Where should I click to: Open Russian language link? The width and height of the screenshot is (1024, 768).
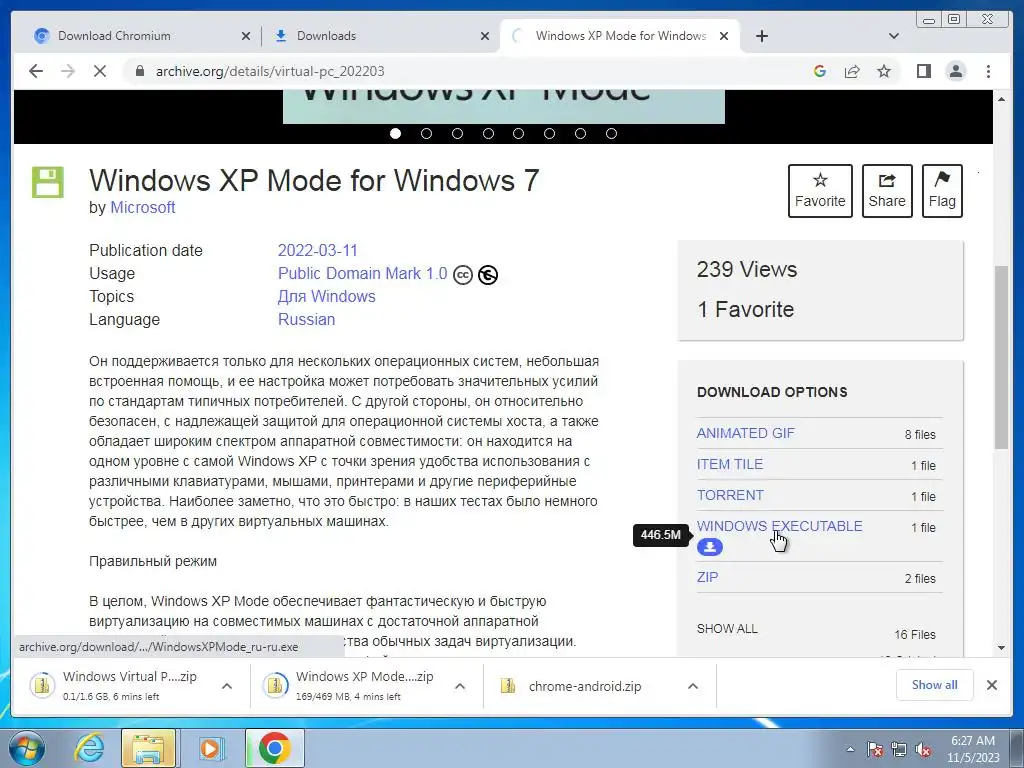pos(306,319)
